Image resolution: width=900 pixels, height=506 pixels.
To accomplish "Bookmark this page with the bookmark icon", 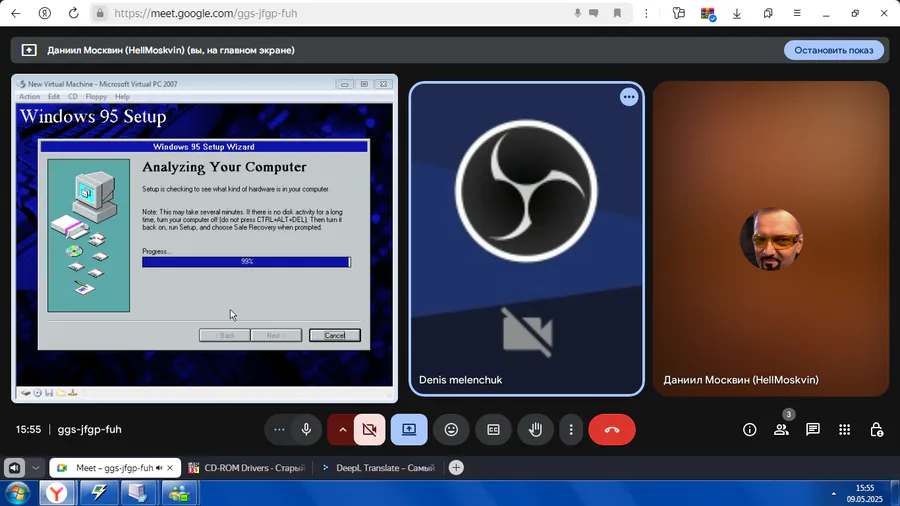I will click(x=617, y=13).
